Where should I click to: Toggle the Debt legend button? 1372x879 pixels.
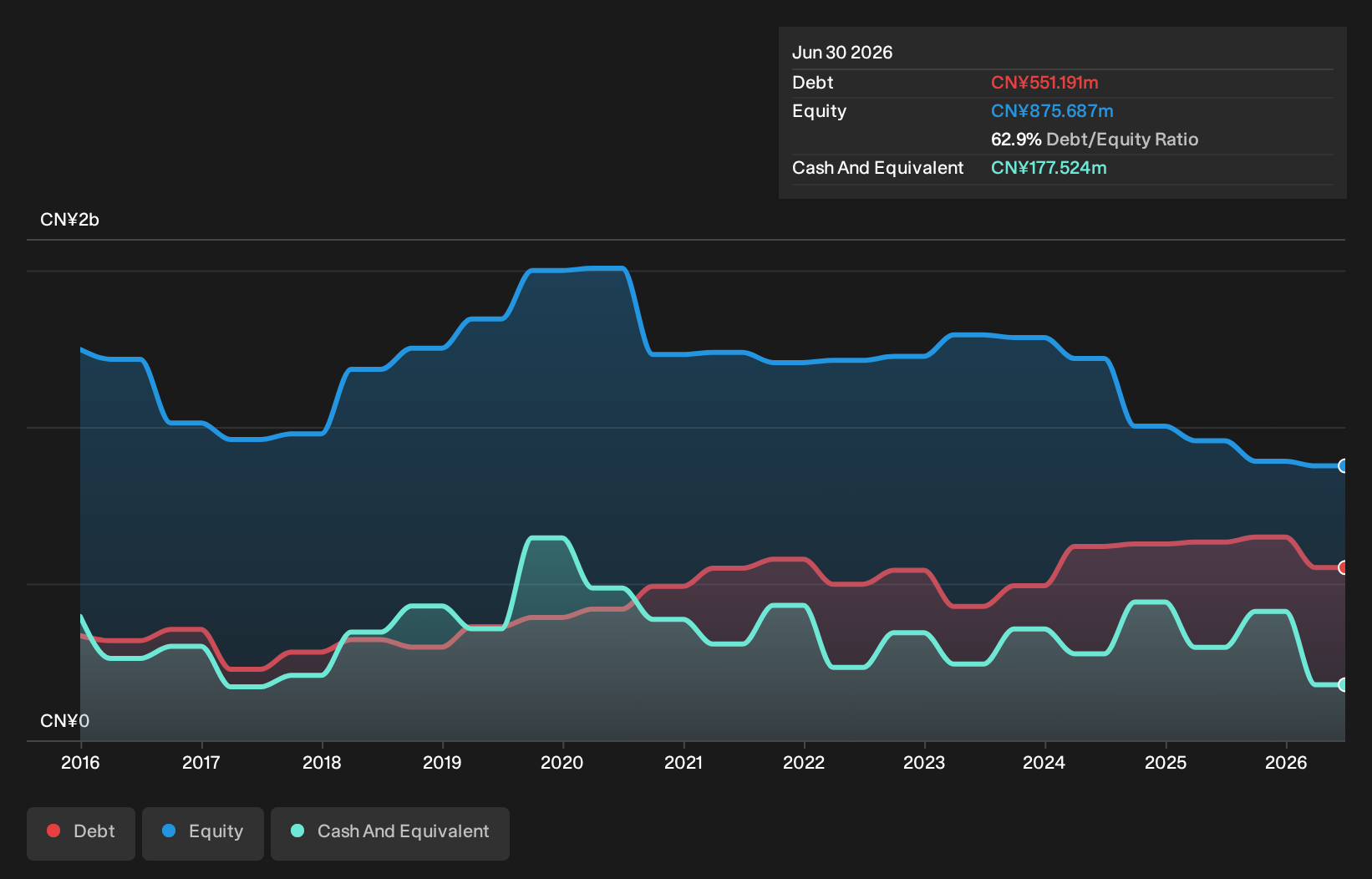[x=81, y=833]
